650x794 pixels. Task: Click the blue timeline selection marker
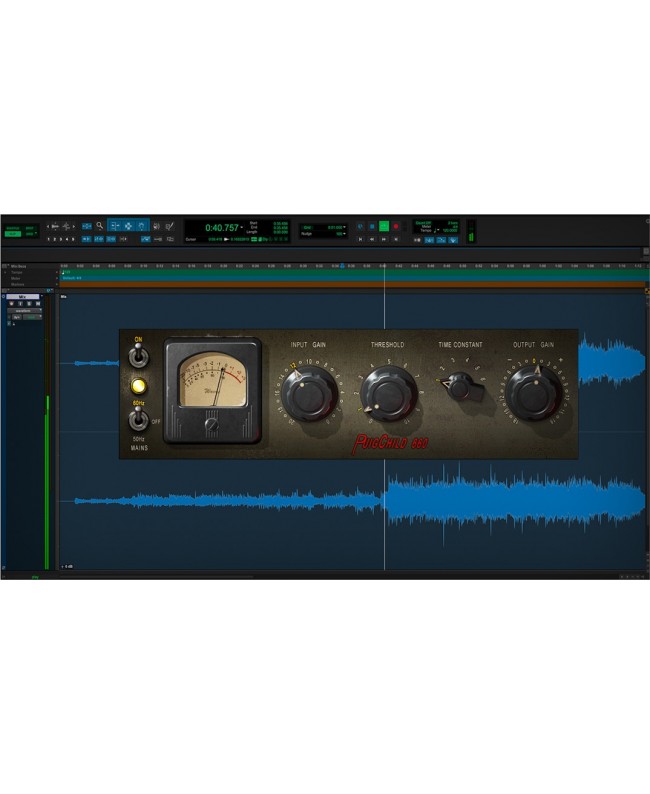pos(342,265)
